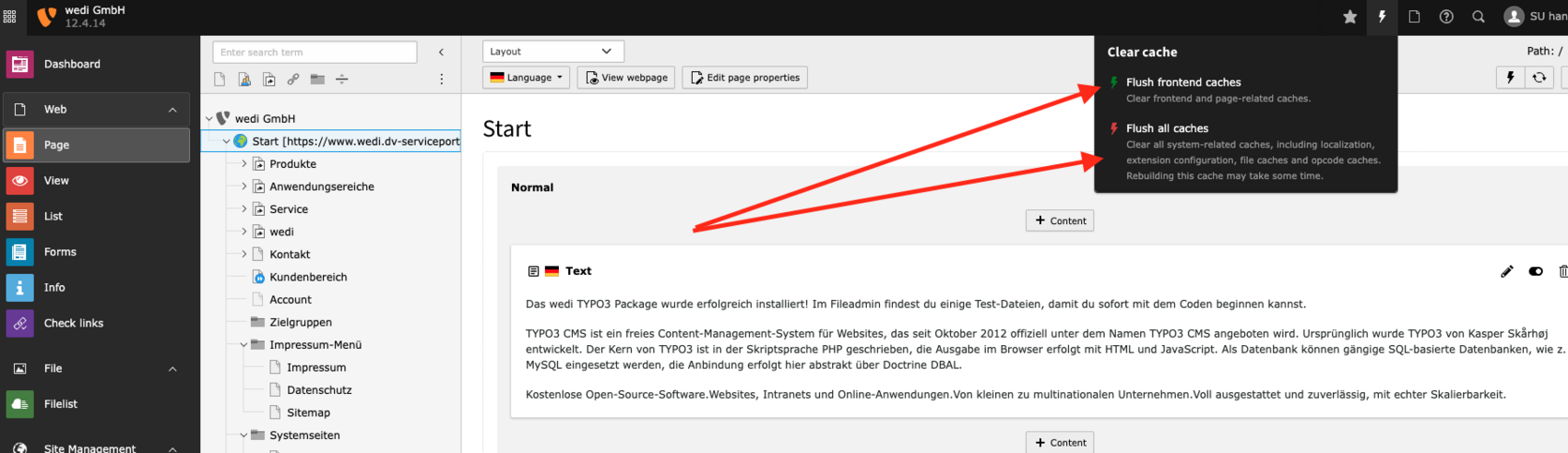
Task: Open bookmarks star in top bar
Action: tap(1349, 17)
